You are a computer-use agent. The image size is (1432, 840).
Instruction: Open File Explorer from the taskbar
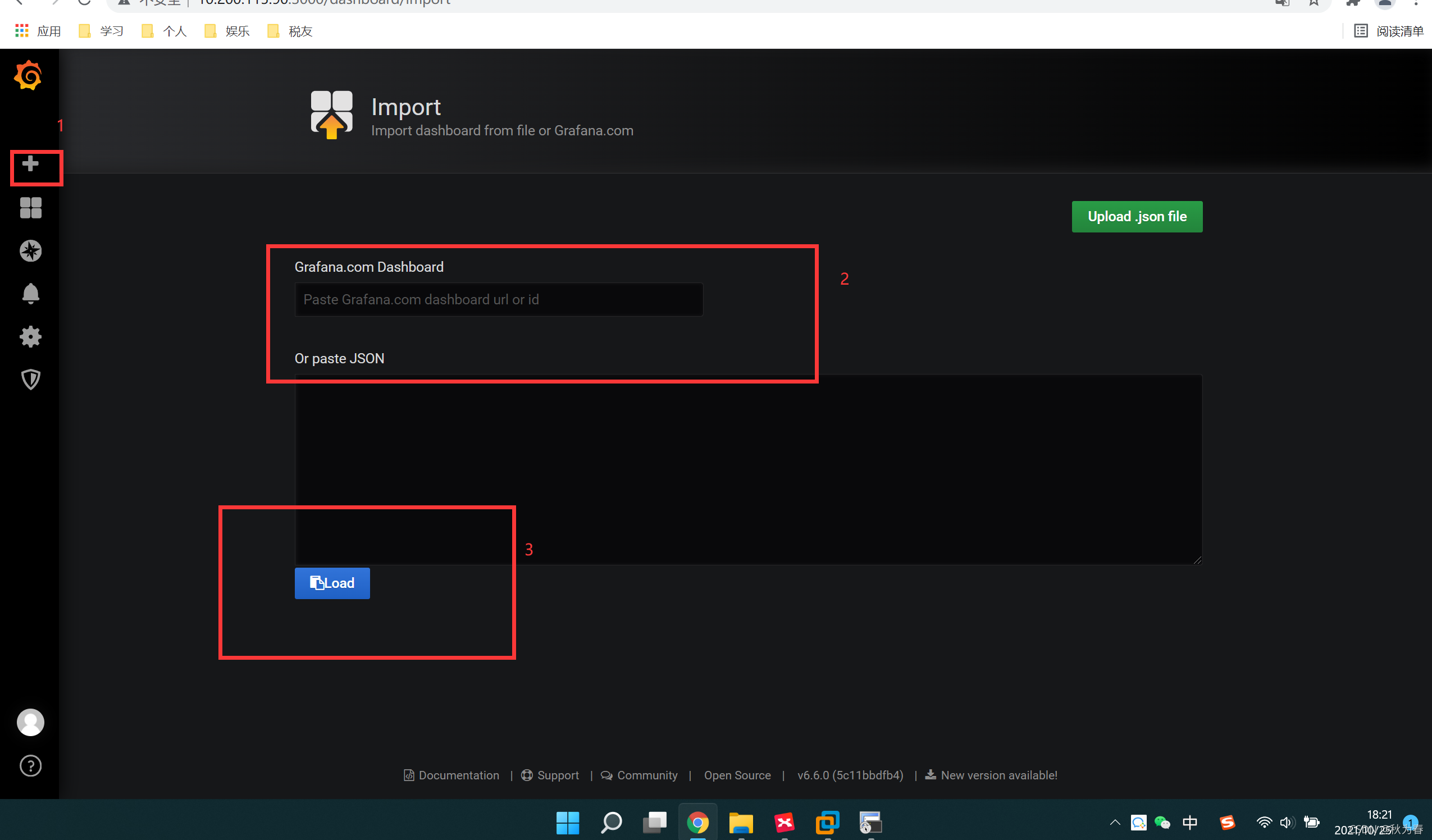pyautogui.click(x=741, y=823)
